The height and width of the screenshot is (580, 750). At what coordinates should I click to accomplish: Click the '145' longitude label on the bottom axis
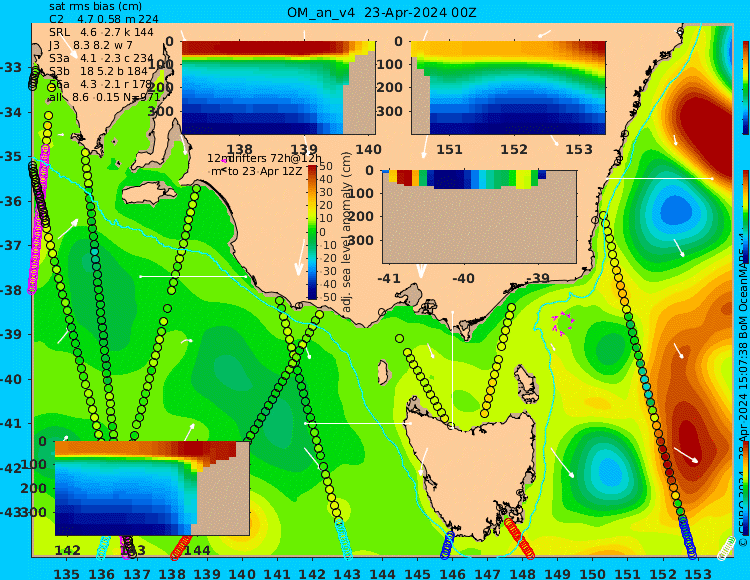coord(417,573)
